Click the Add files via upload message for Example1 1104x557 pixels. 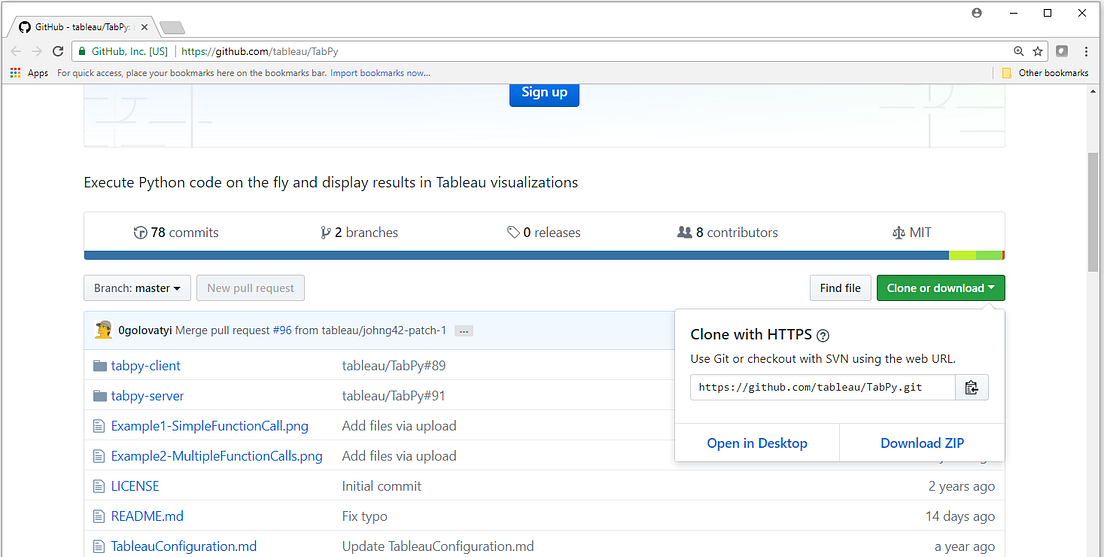click(399, 426)
